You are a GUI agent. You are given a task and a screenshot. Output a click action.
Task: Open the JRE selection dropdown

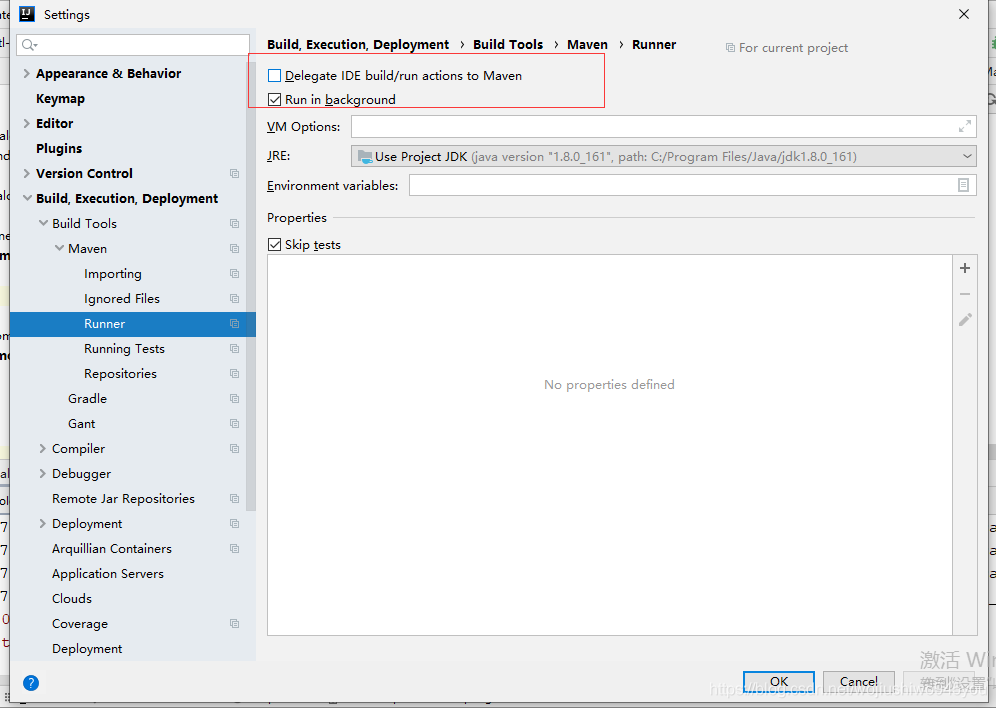tap(966, 155)
